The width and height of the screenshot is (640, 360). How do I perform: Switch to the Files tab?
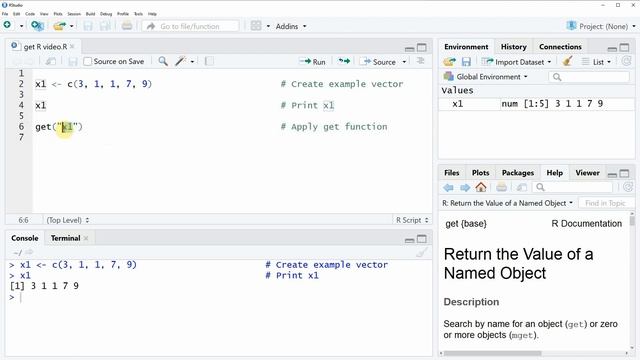click(451, 173)
